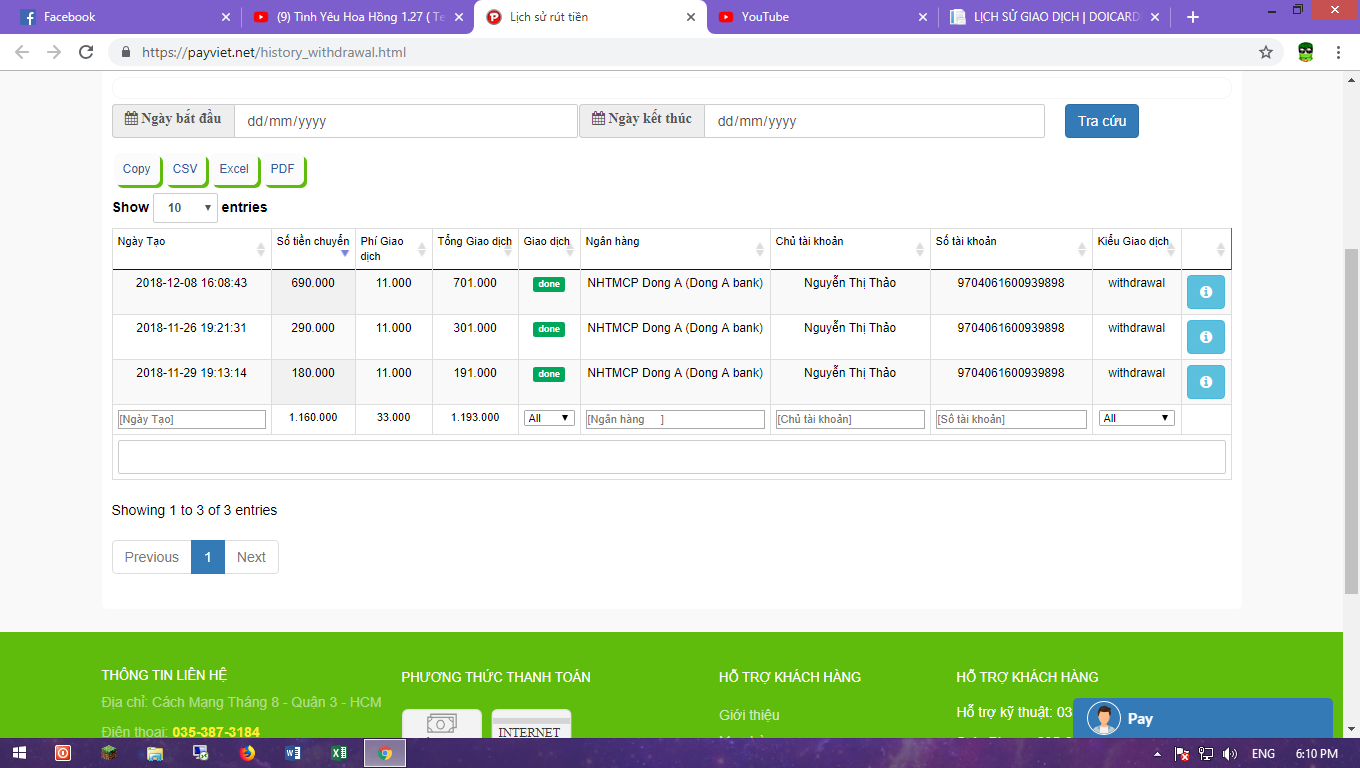This screenshot has height=768, width=1360.
Task: Click Ngày bắt đầu date input field
Action: pyautogui.click(x=405, y=121)
